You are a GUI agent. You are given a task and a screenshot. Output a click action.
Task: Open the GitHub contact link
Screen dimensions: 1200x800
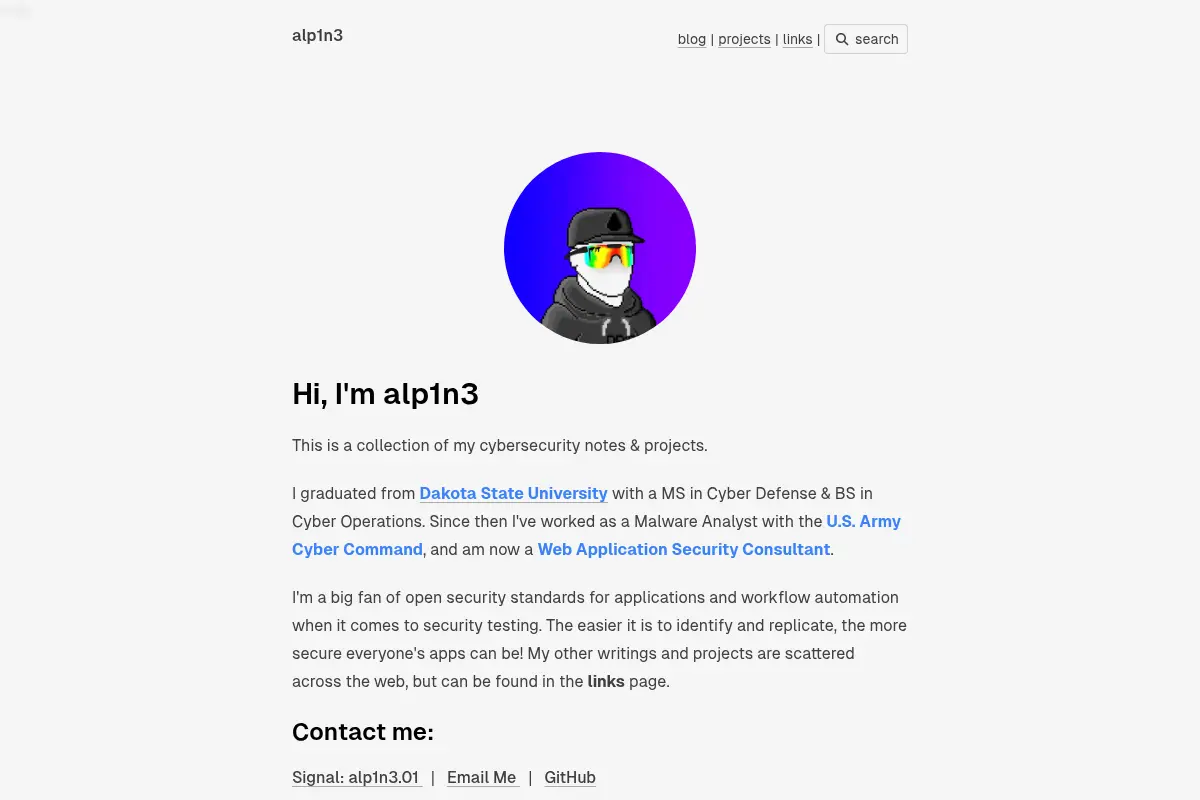click(570, 777)
